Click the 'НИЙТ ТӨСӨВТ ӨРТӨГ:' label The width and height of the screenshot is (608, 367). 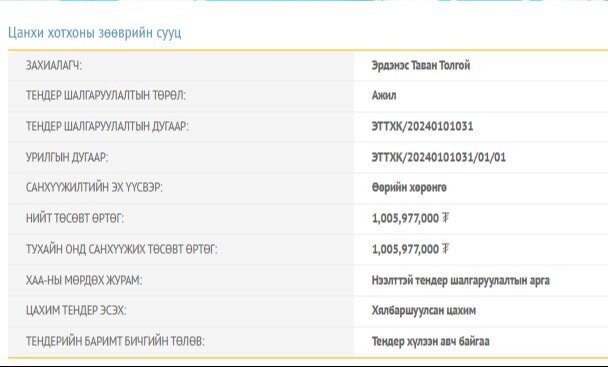tap(75, 218)
